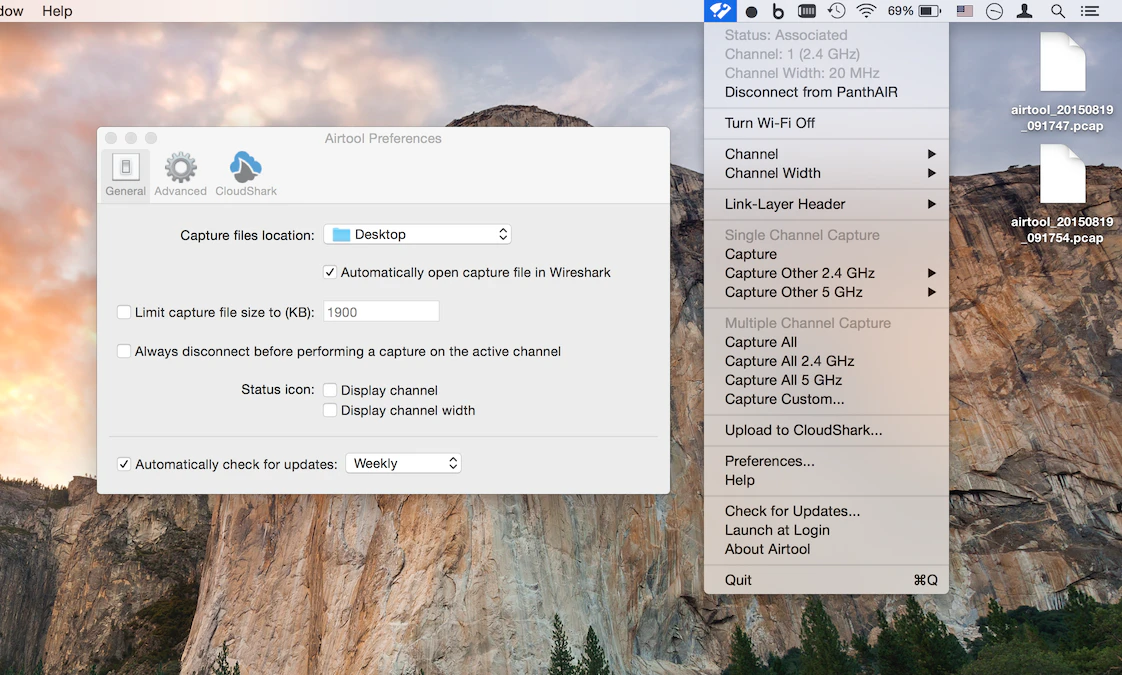Click the letter b menu bar icon
Screen dimensions: 1122x675
tap(778, 11)
